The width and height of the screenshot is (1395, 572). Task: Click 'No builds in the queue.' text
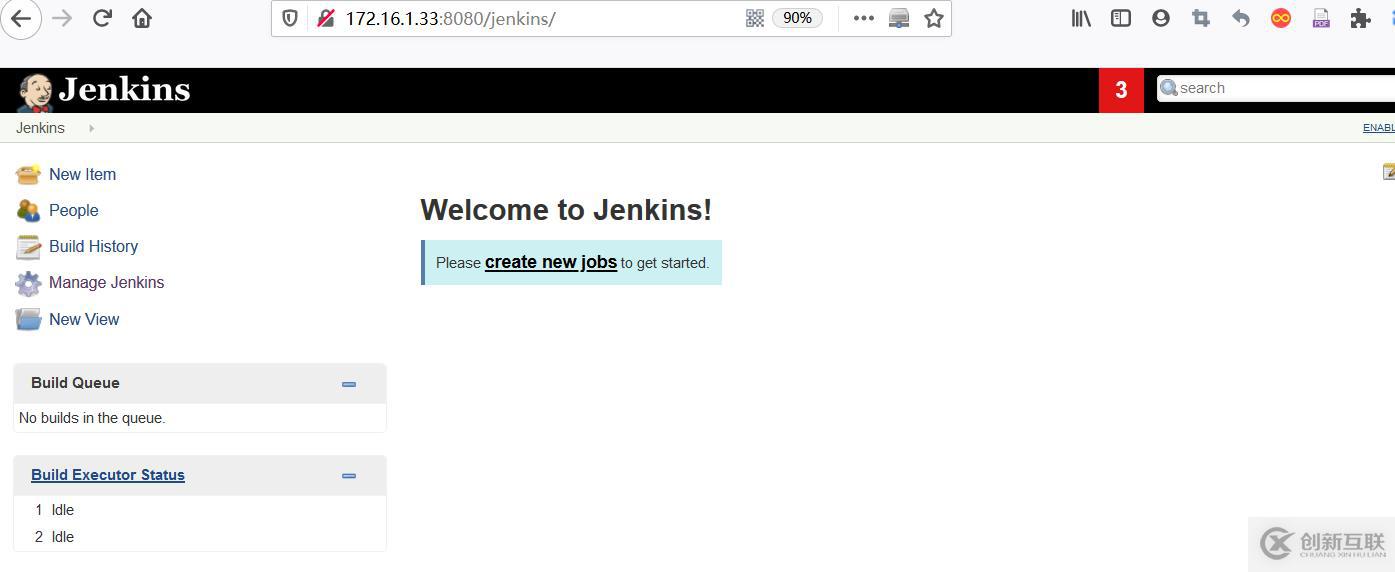coord(92,418)
